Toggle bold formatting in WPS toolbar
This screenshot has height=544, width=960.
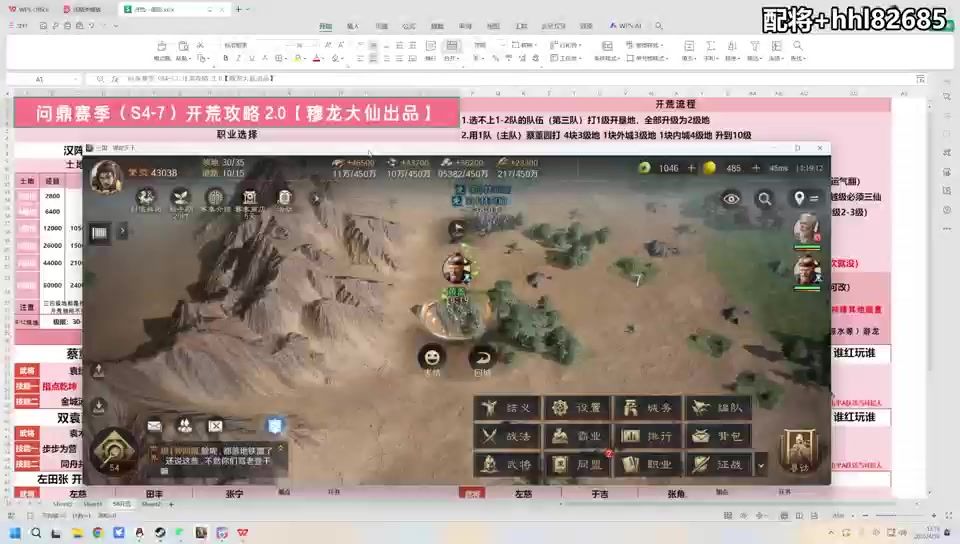click(x=225, y=58)
